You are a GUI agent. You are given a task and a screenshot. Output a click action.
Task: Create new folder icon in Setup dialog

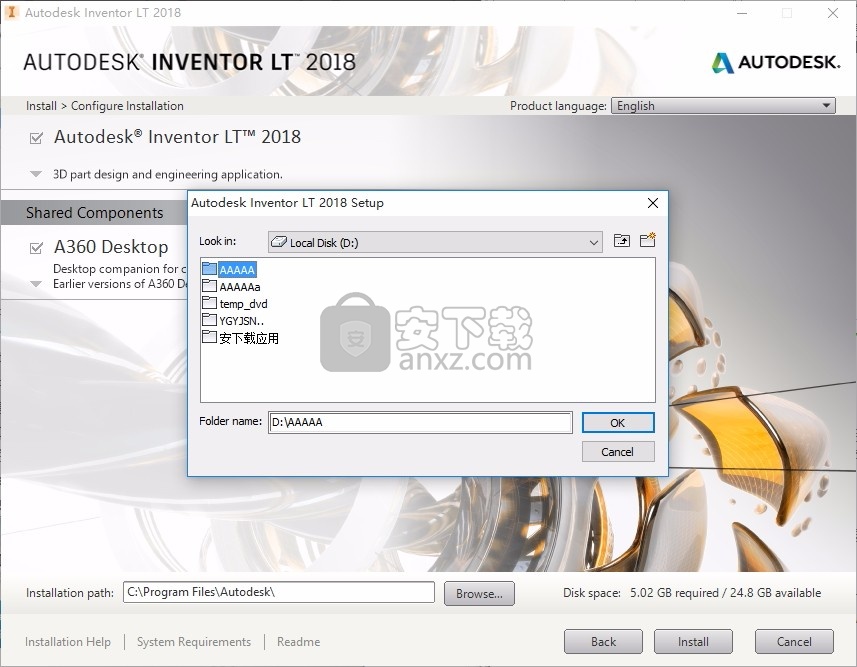[x=648, y=240]
